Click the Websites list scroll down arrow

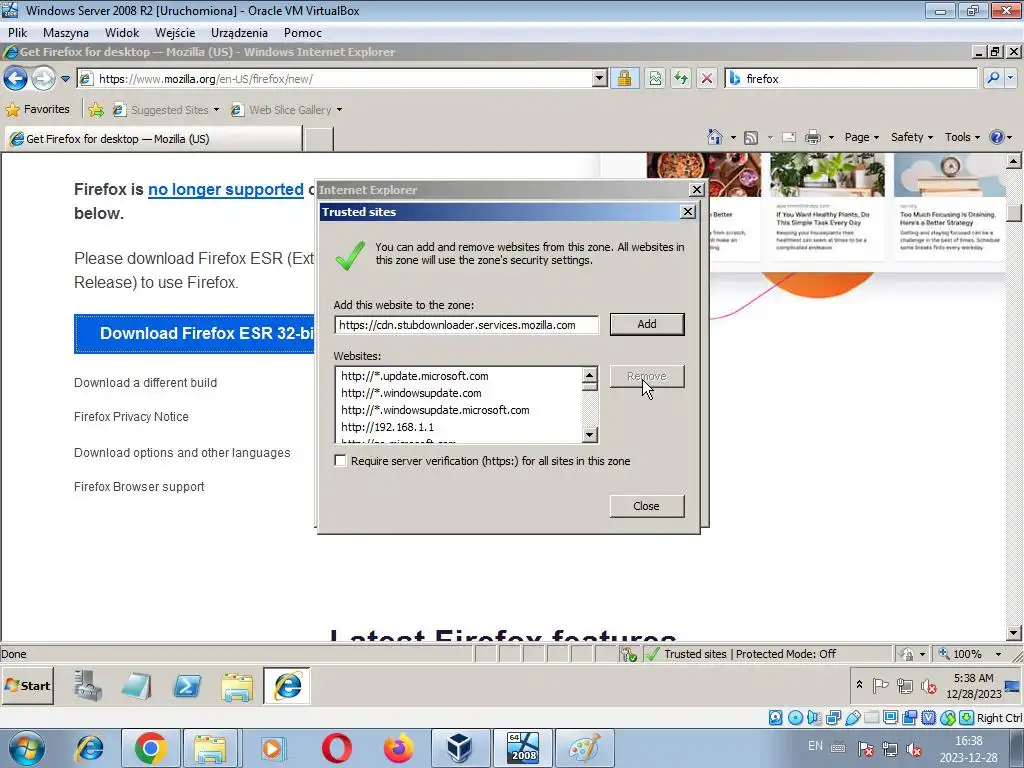coord(590,434)
